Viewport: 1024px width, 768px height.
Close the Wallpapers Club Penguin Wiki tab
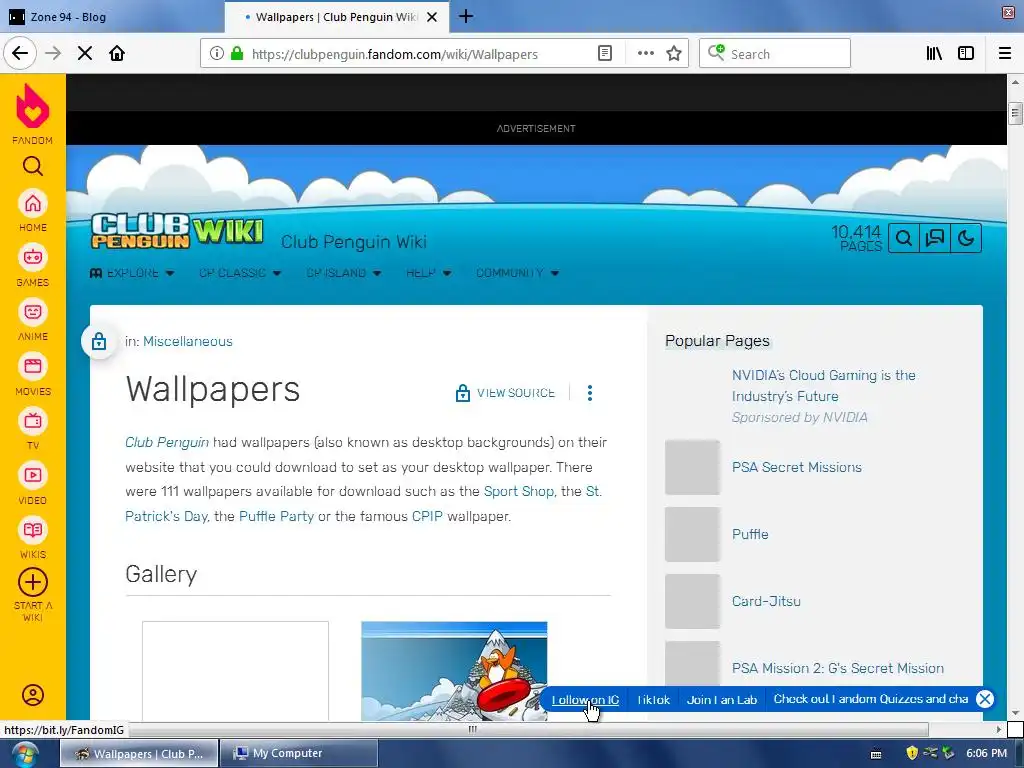[x=432, y=17]
